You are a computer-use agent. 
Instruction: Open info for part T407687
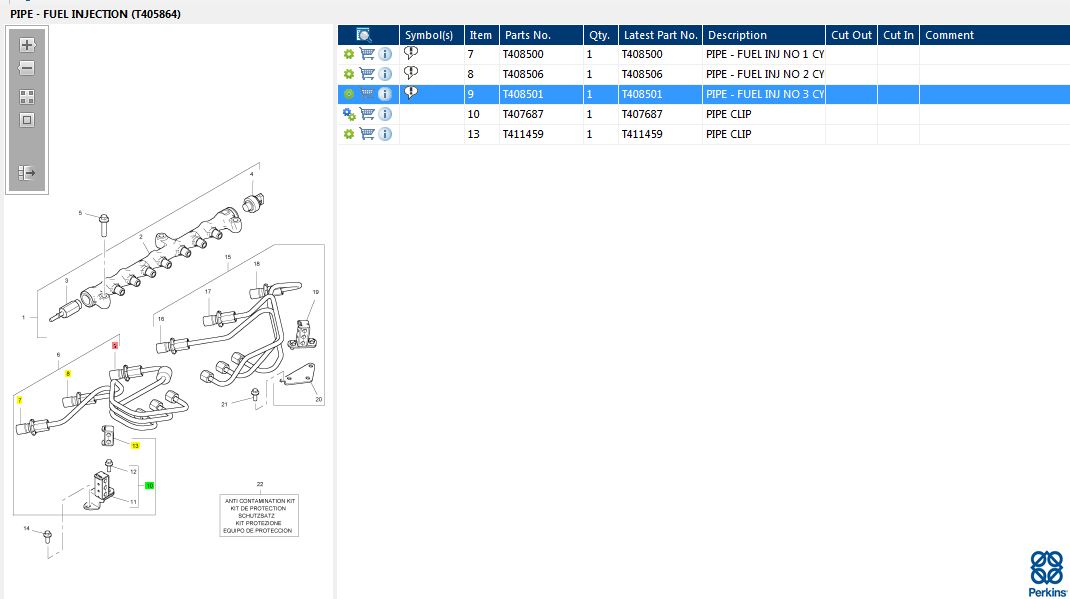click(385, 114)
